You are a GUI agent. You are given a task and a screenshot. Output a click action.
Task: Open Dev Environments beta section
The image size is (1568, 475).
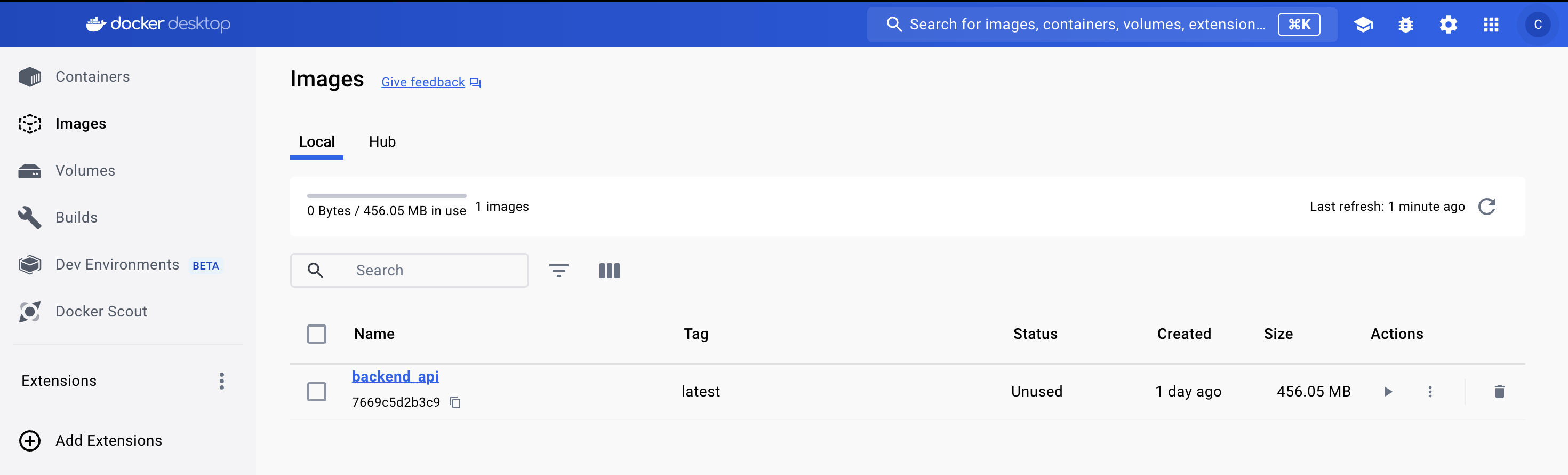128,264
